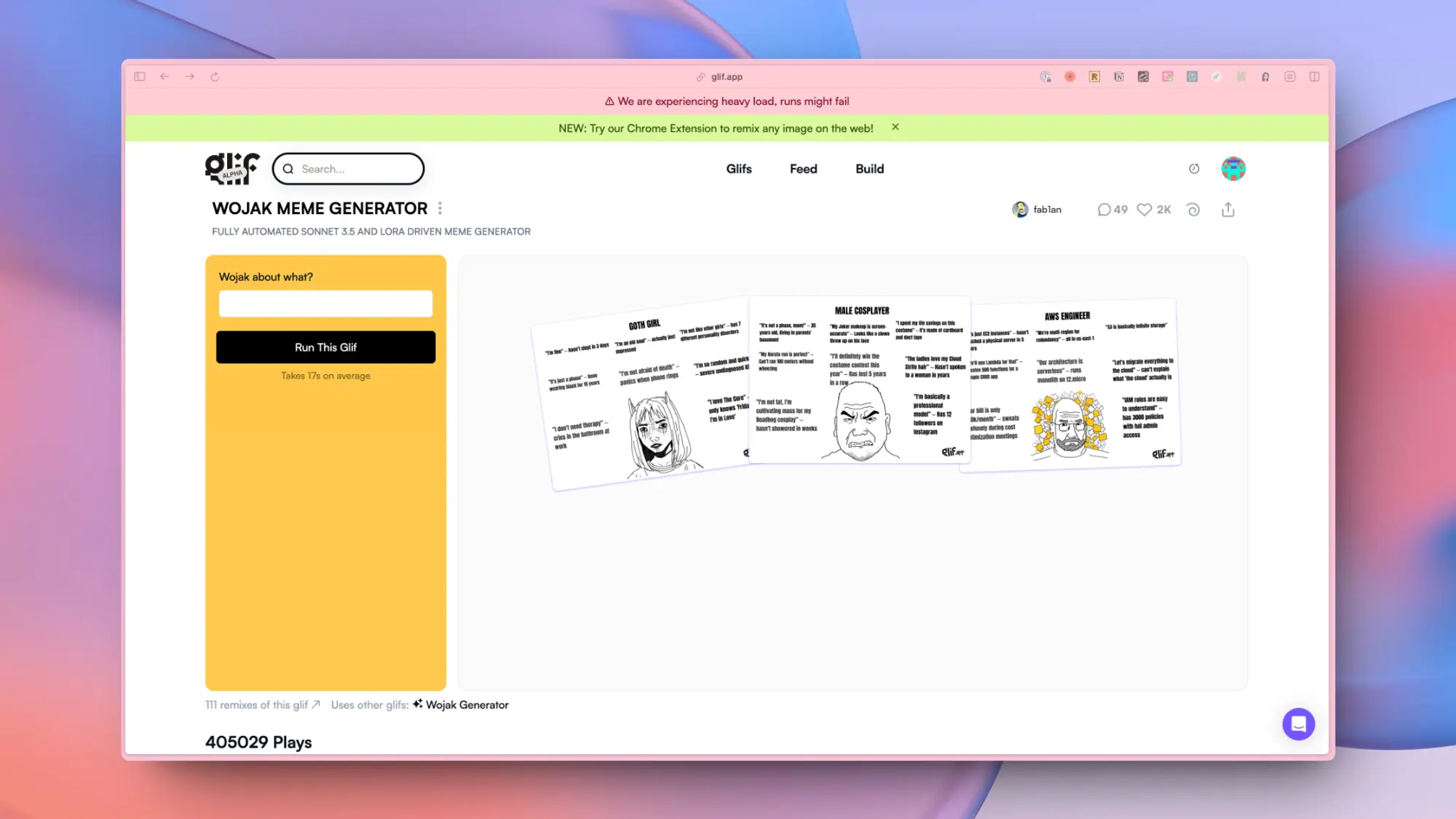Focus the Search field
The width and height of the screenshot is (1456, 819).
coord(348,169)
